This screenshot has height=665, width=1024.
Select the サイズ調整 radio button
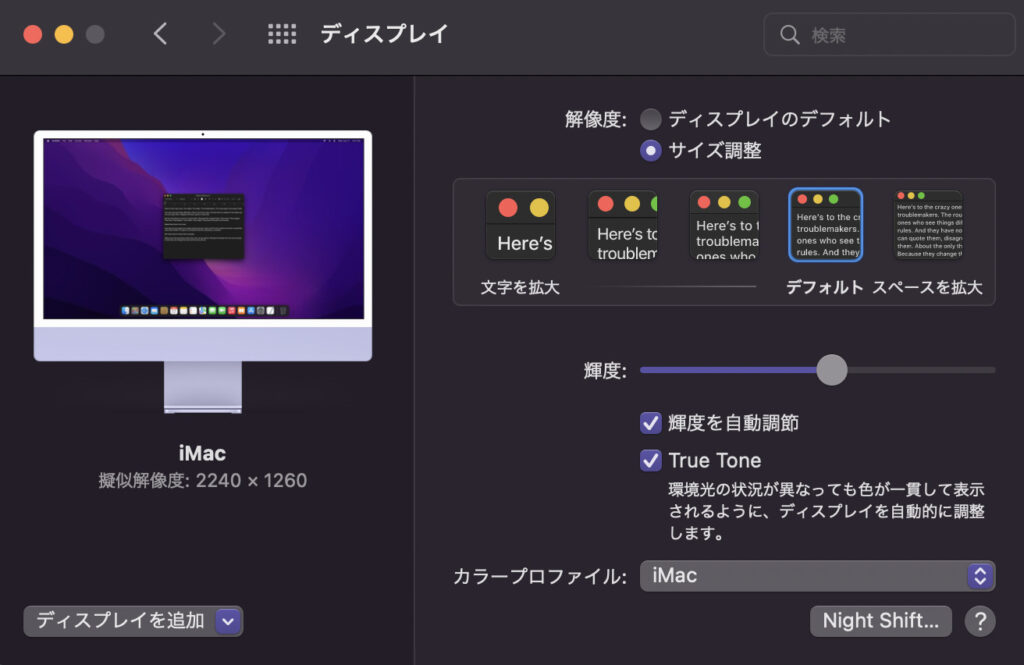click(650, 151)
